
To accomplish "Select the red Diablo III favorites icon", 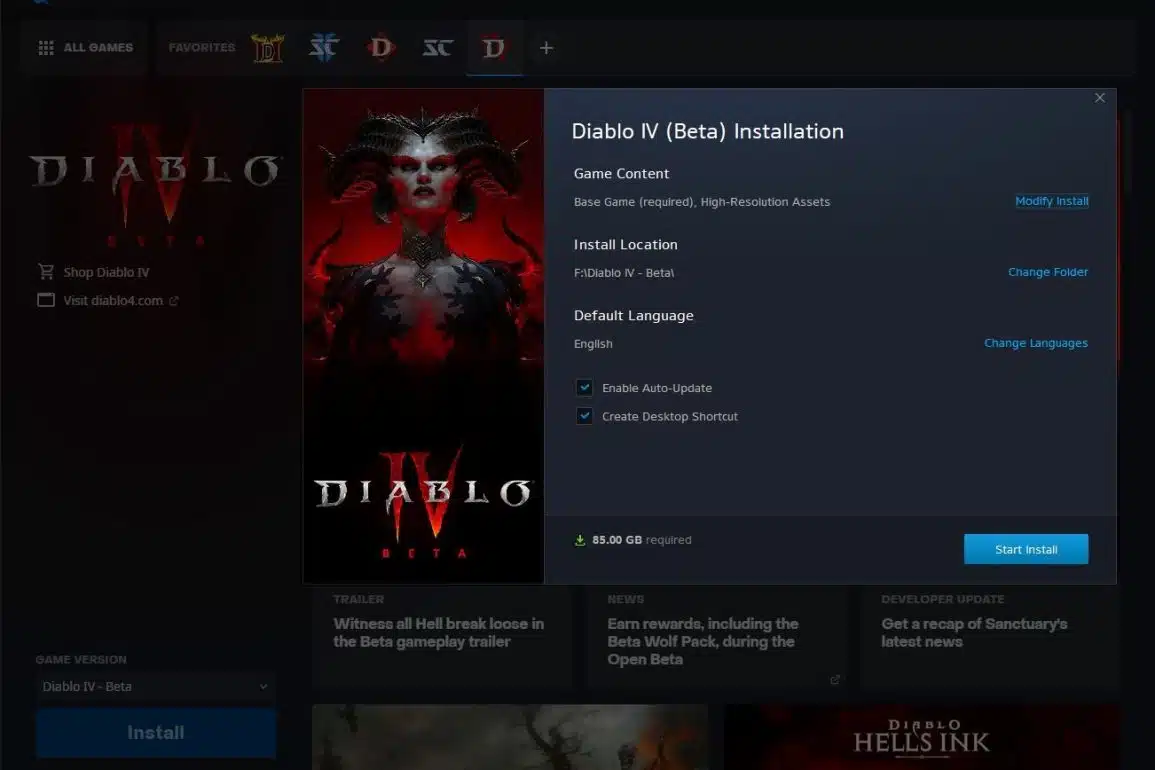I will 381,48.
